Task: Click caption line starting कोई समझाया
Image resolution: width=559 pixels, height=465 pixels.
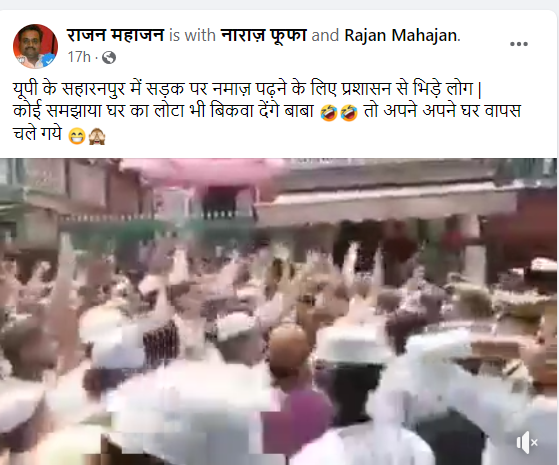Action: pyautogui.click(x=267, y=112)
